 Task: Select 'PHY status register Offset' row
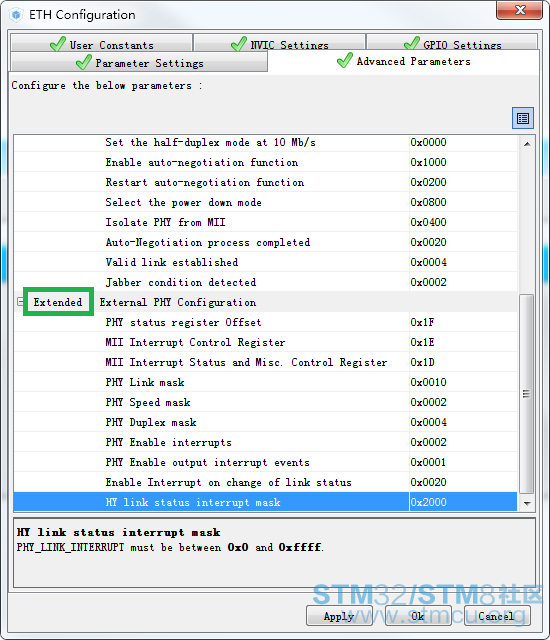(x=266, y=322)
